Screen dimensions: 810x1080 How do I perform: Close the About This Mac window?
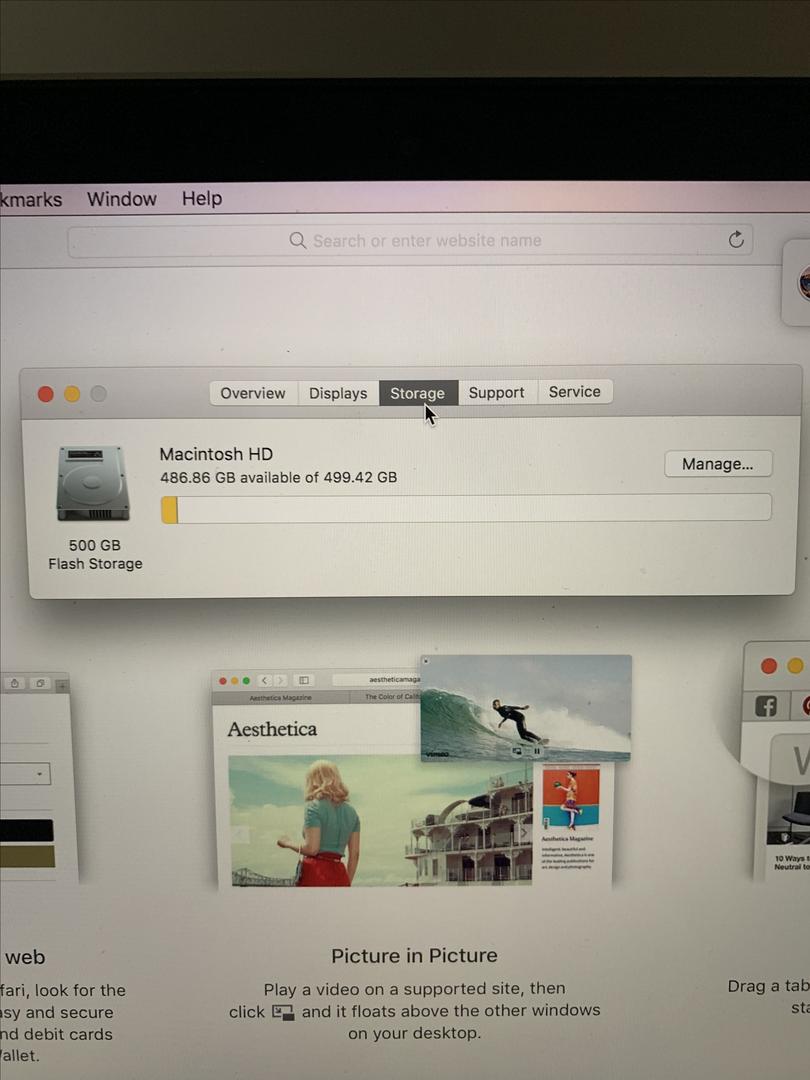pos(46,394)
